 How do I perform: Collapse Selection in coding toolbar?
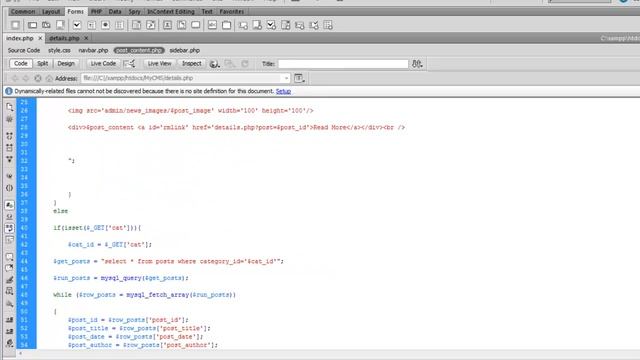pos(9,147)
